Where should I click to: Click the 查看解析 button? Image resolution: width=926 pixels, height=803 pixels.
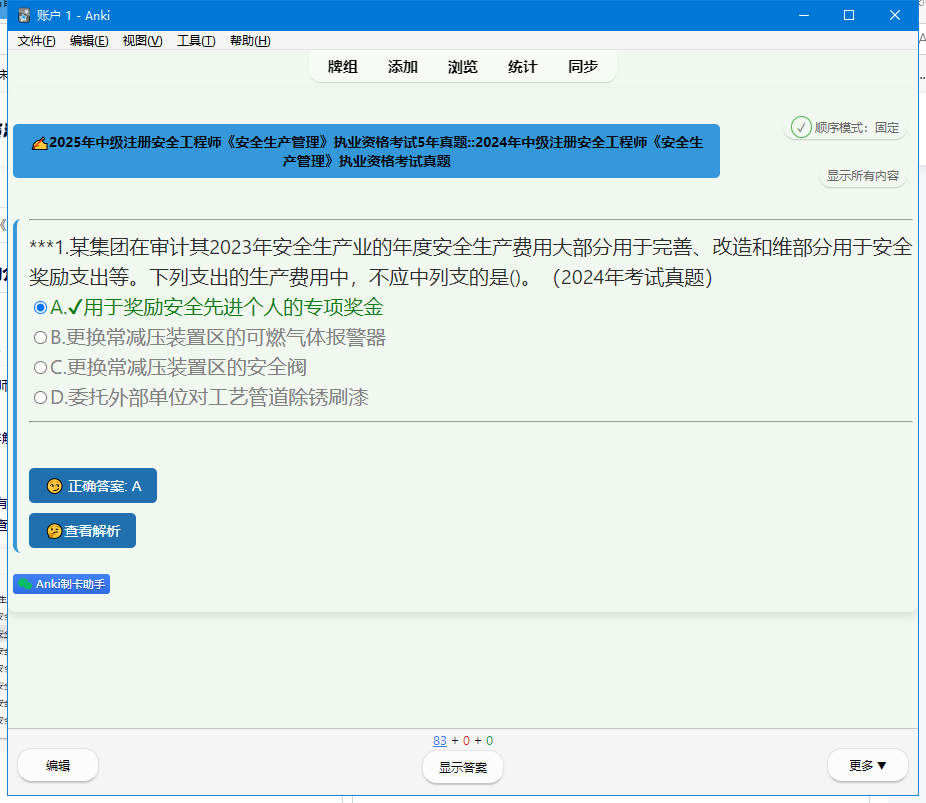click(x=82, y=531)
